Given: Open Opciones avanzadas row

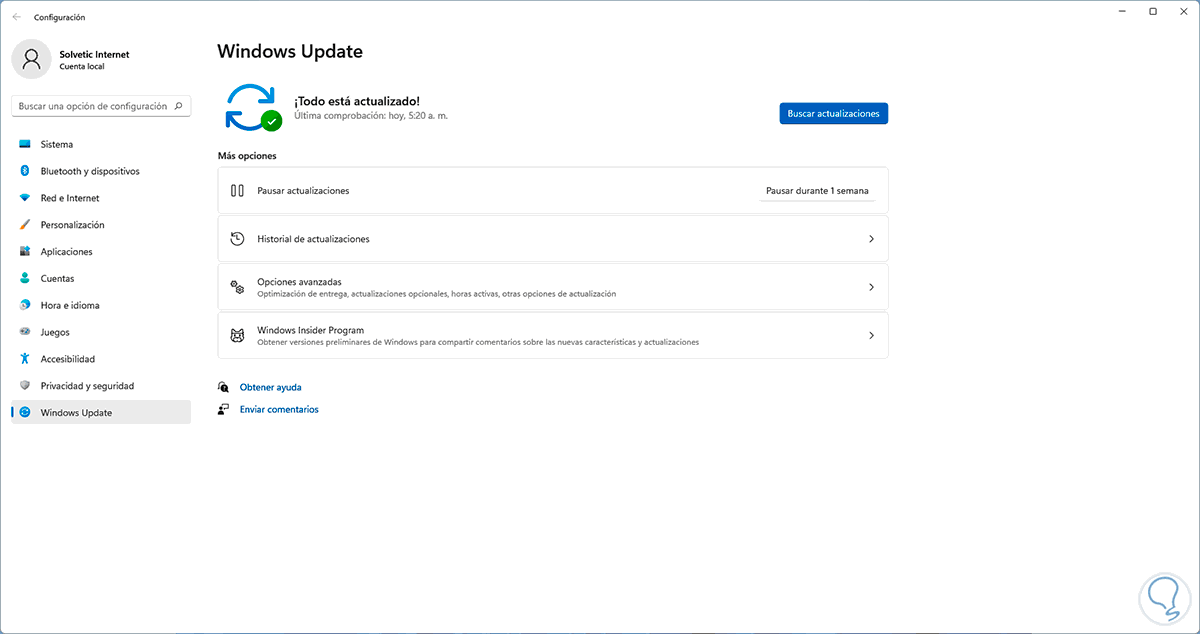Looking at the screenshot, I should pyautogui.click(x=553, y=287).
